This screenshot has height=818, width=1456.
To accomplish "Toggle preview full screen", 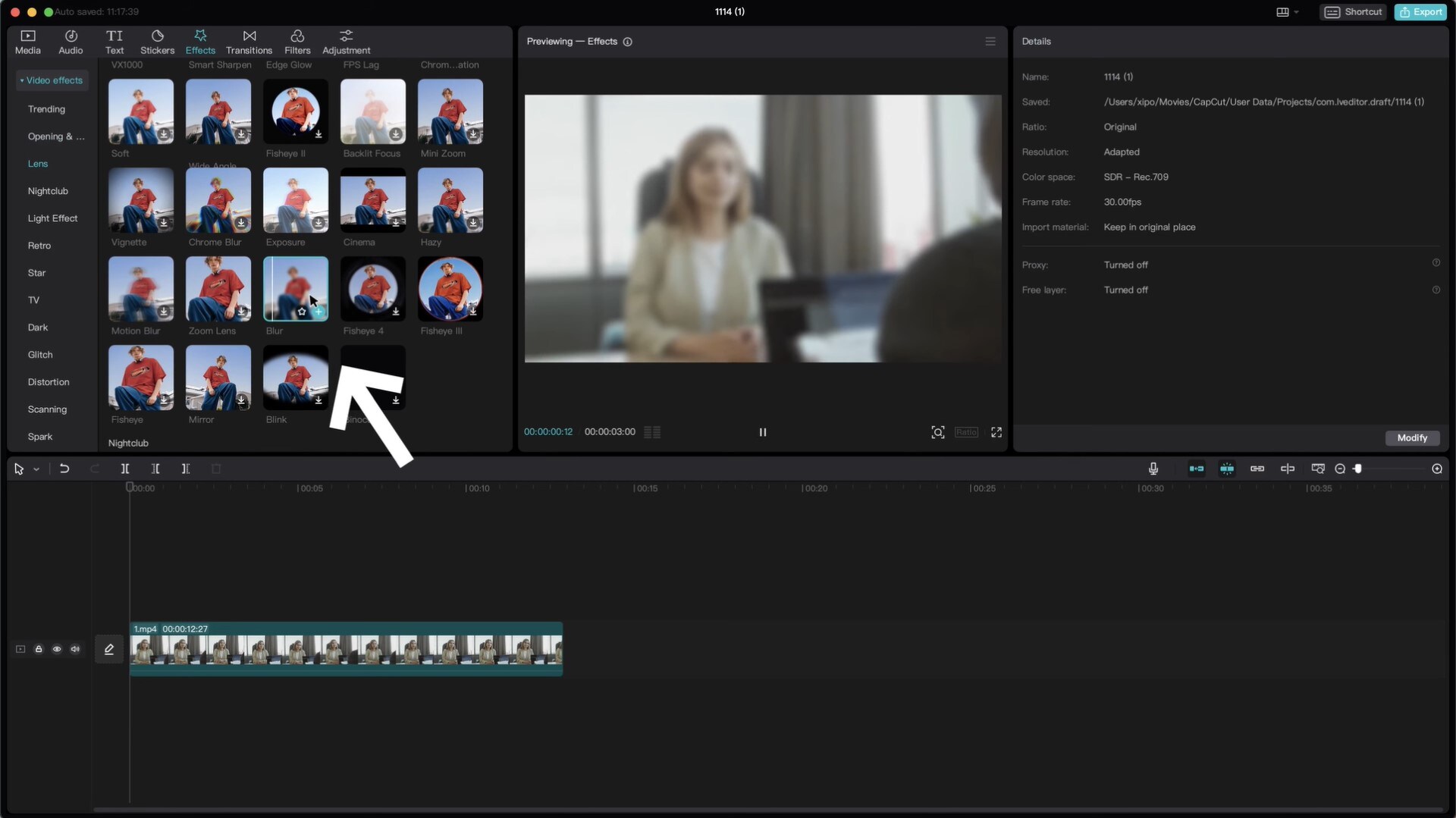I will click(996, 432).
